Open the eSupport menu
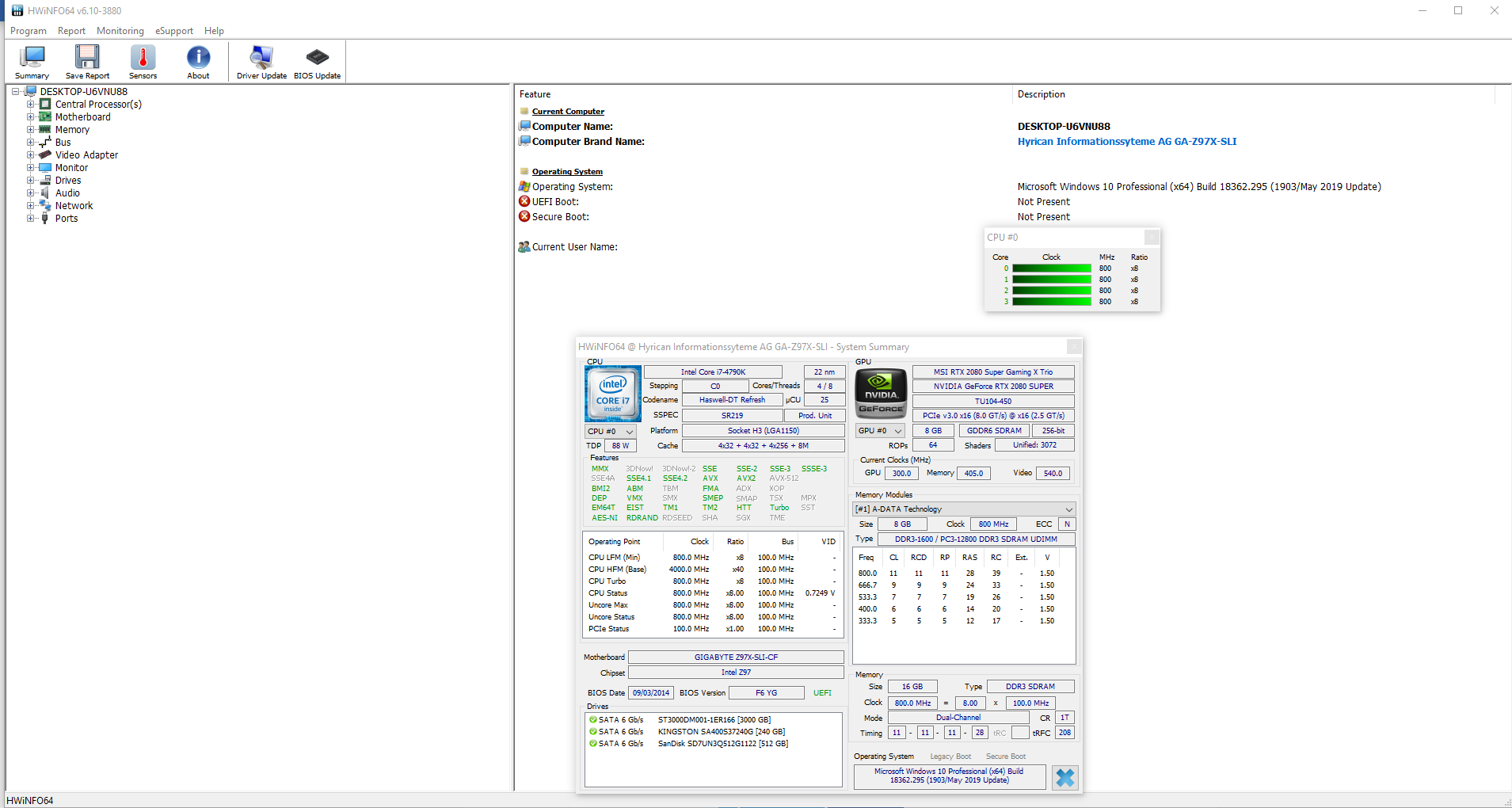This screenshot has width=1512, height=808. pyautogui.click(x=174, y=31)
